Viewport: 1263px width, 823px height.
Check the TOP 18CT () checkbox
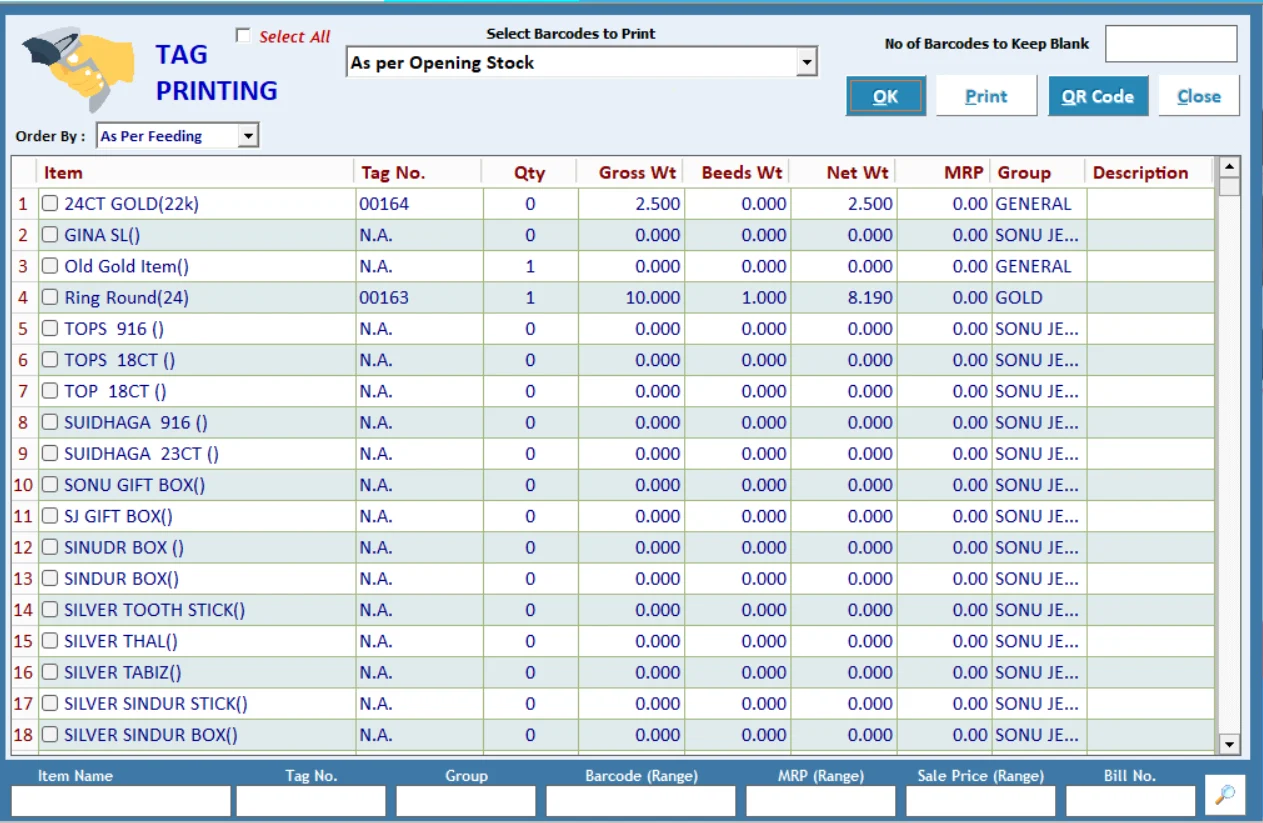[50, 391]
